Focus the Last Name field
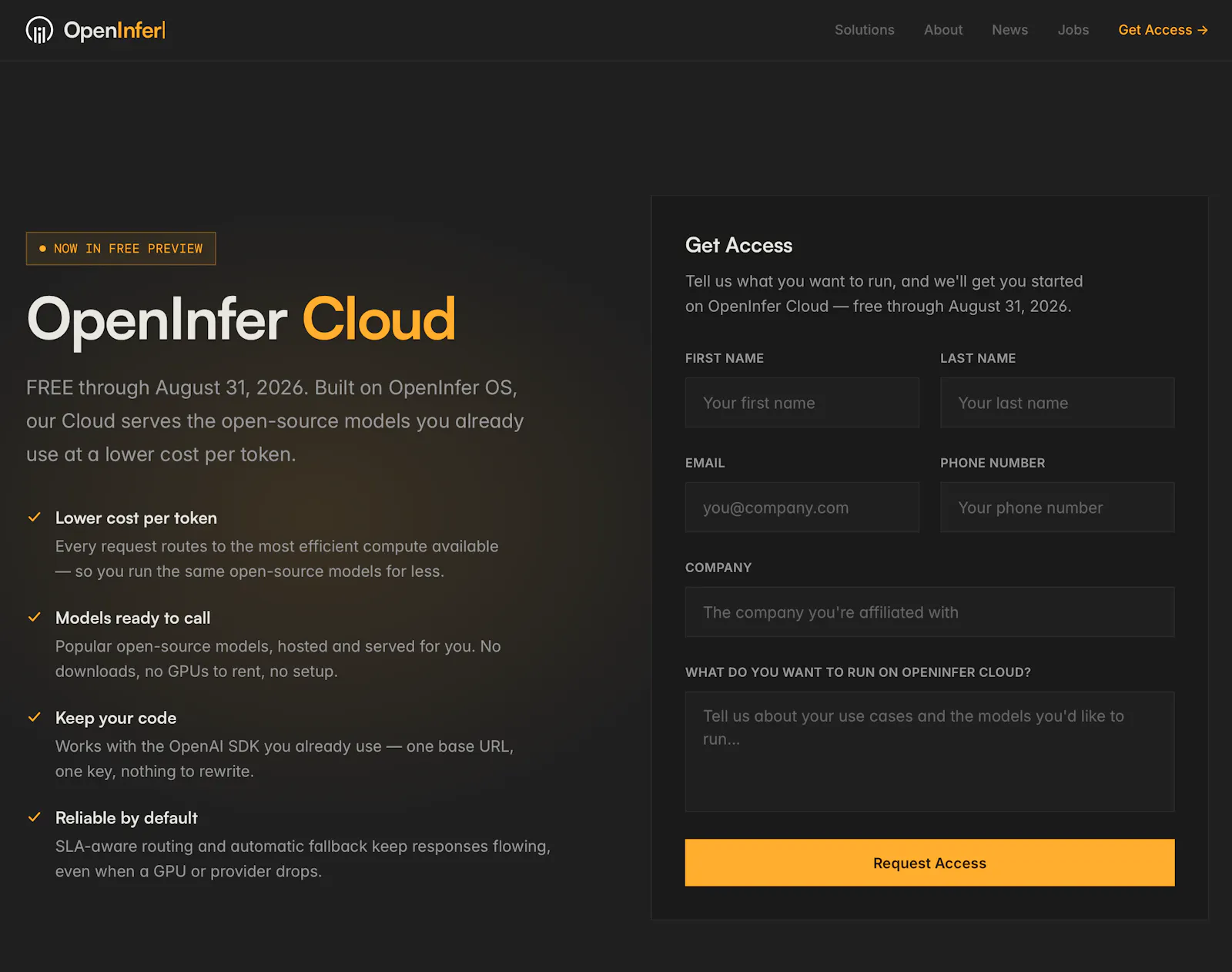Image resolution: width=1232 pixels, height=972 pixels. (x=1057, y=403)
